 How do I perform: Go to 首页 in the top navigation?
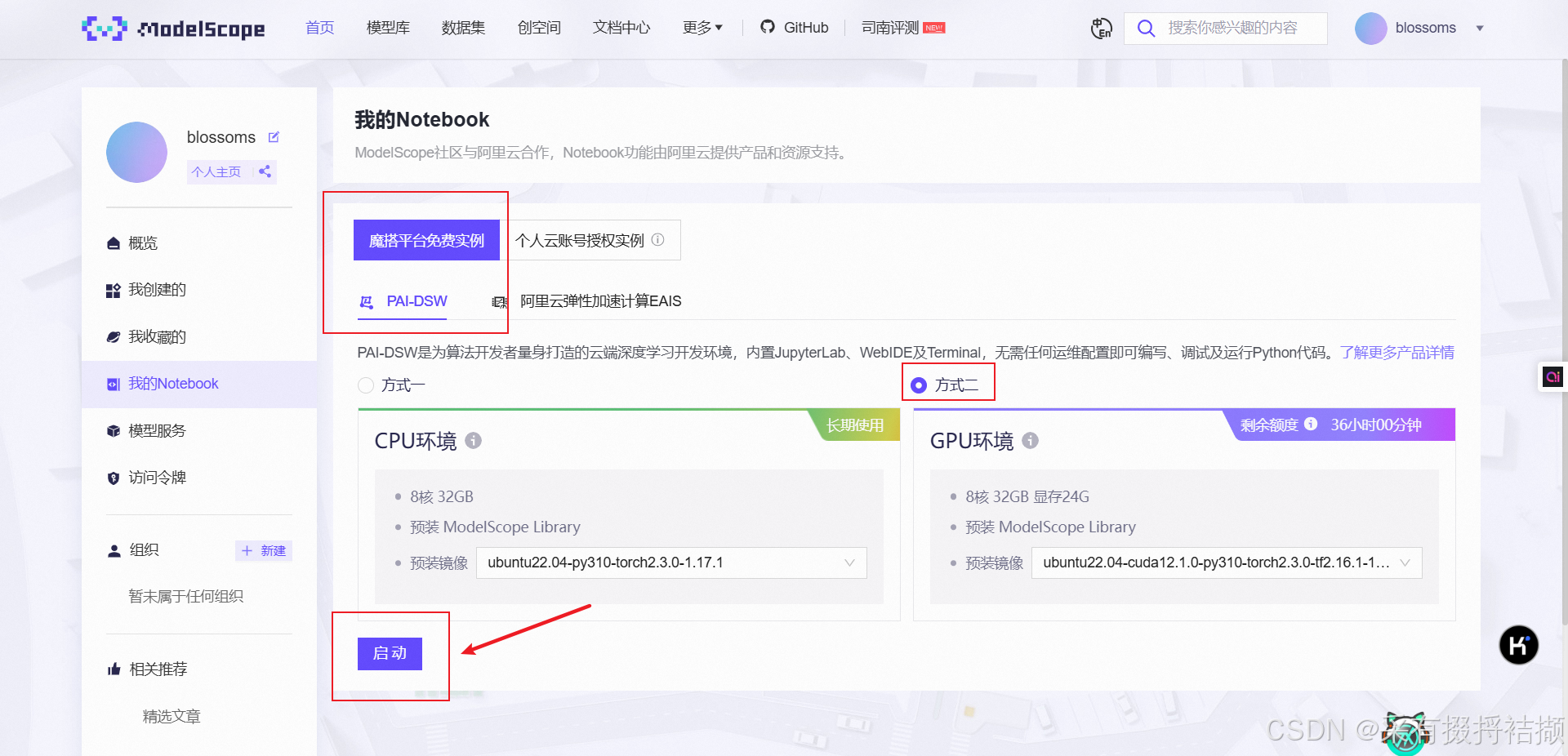click(x=320, y=28)
